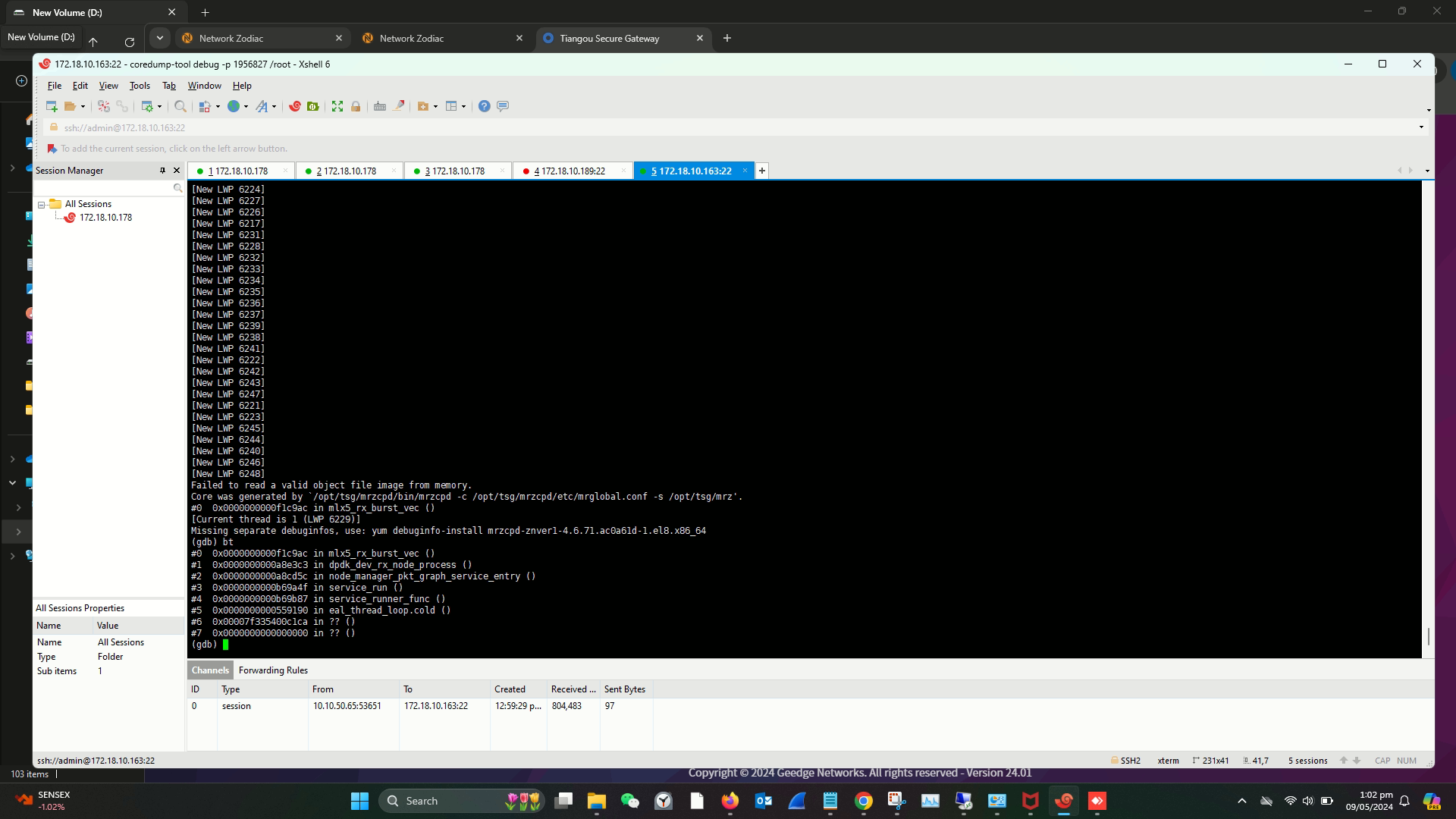This screenshot has height=819, width=1456.
Task: Add a new session tab with plus
Action: pos(762,171)
